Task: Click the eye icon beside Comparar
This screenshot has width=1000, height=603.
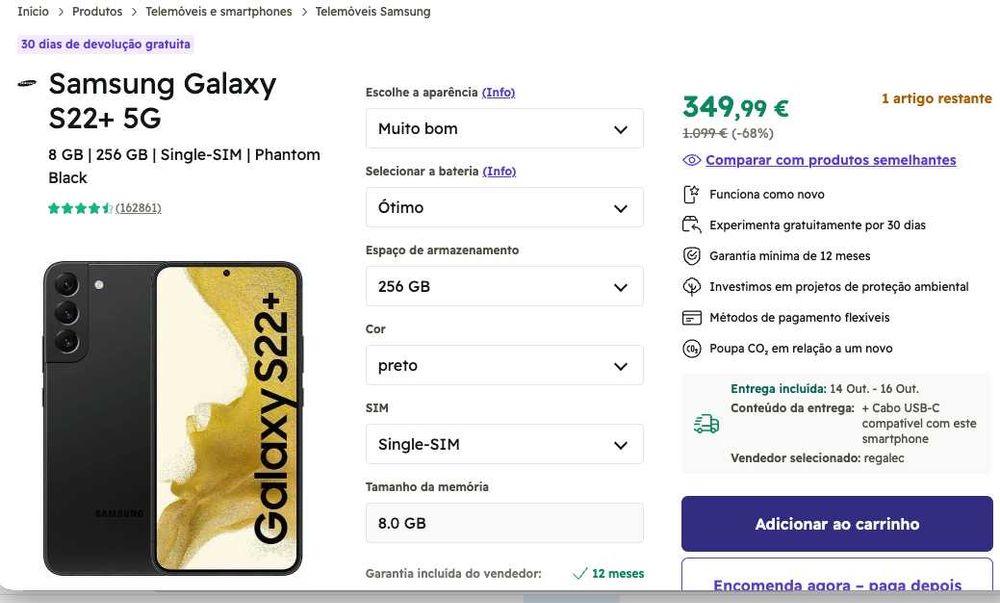Action: [691, 160]
